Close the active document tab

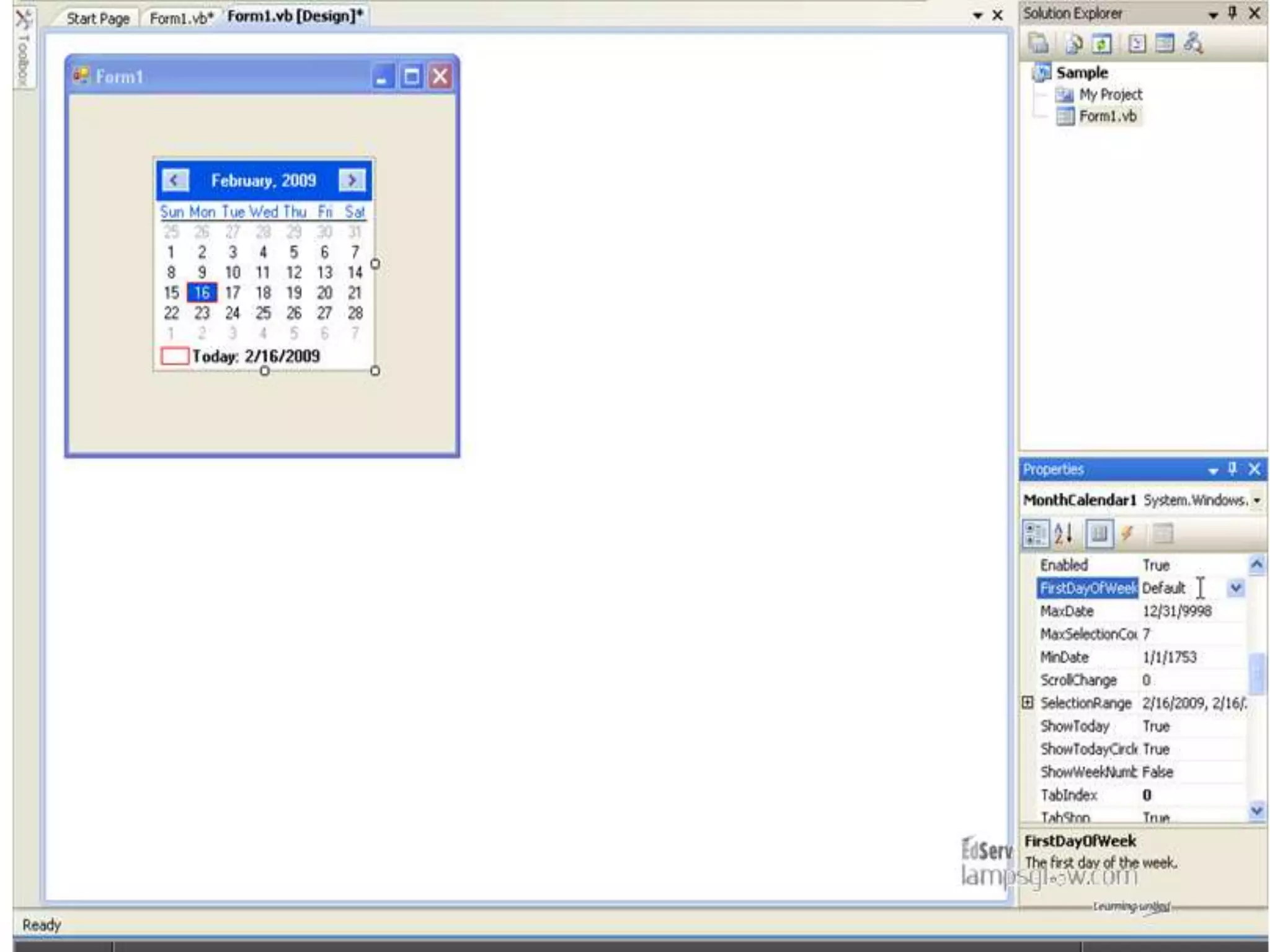coord(998,15)
